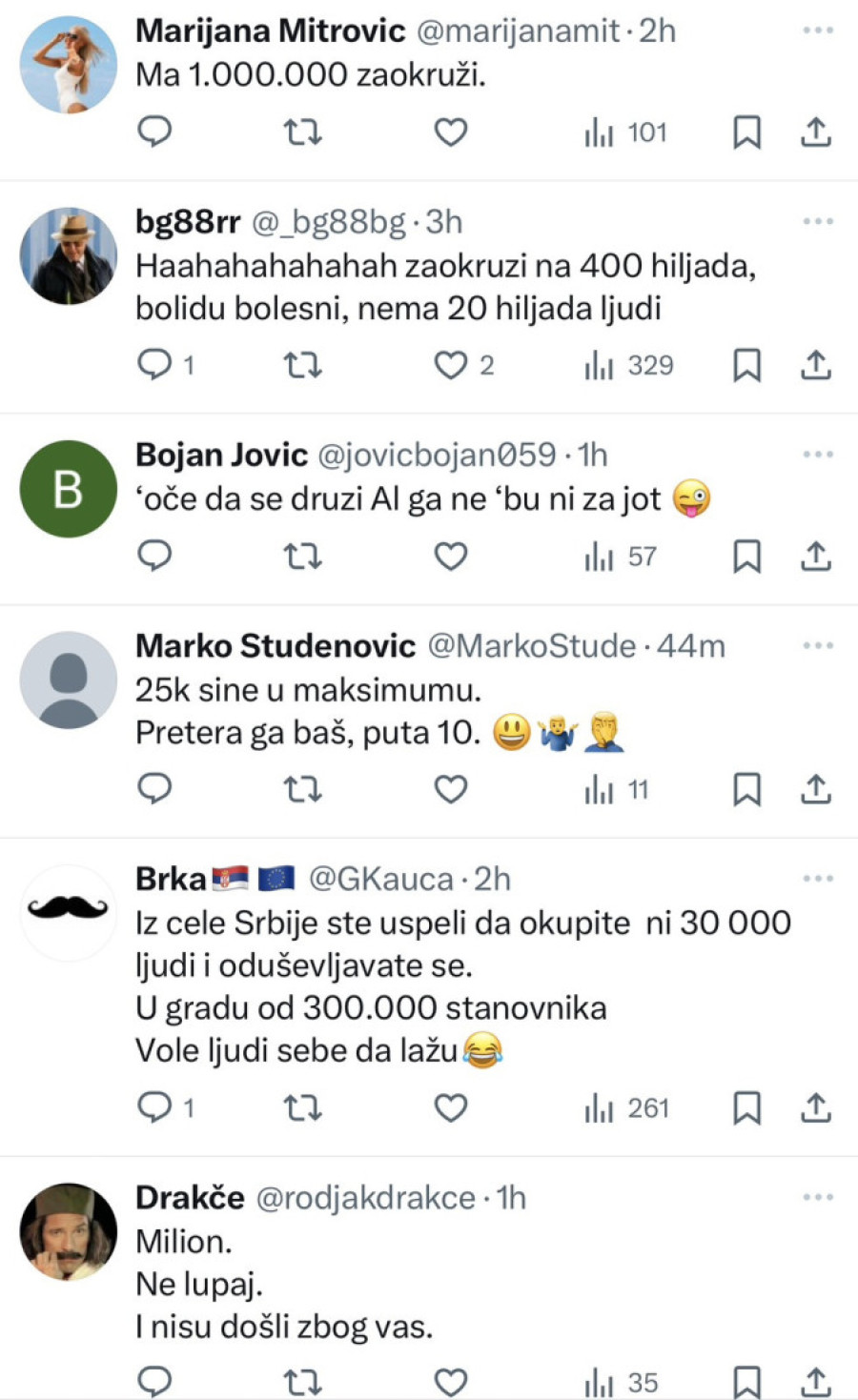
Task: Repost bg88rr's tweet
Action: click(x=303, y=364)
